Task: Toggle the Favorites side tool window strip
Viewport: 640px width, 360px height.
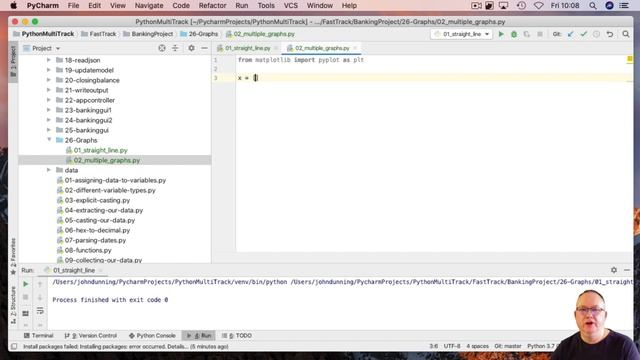Action: tap(13, 256)
